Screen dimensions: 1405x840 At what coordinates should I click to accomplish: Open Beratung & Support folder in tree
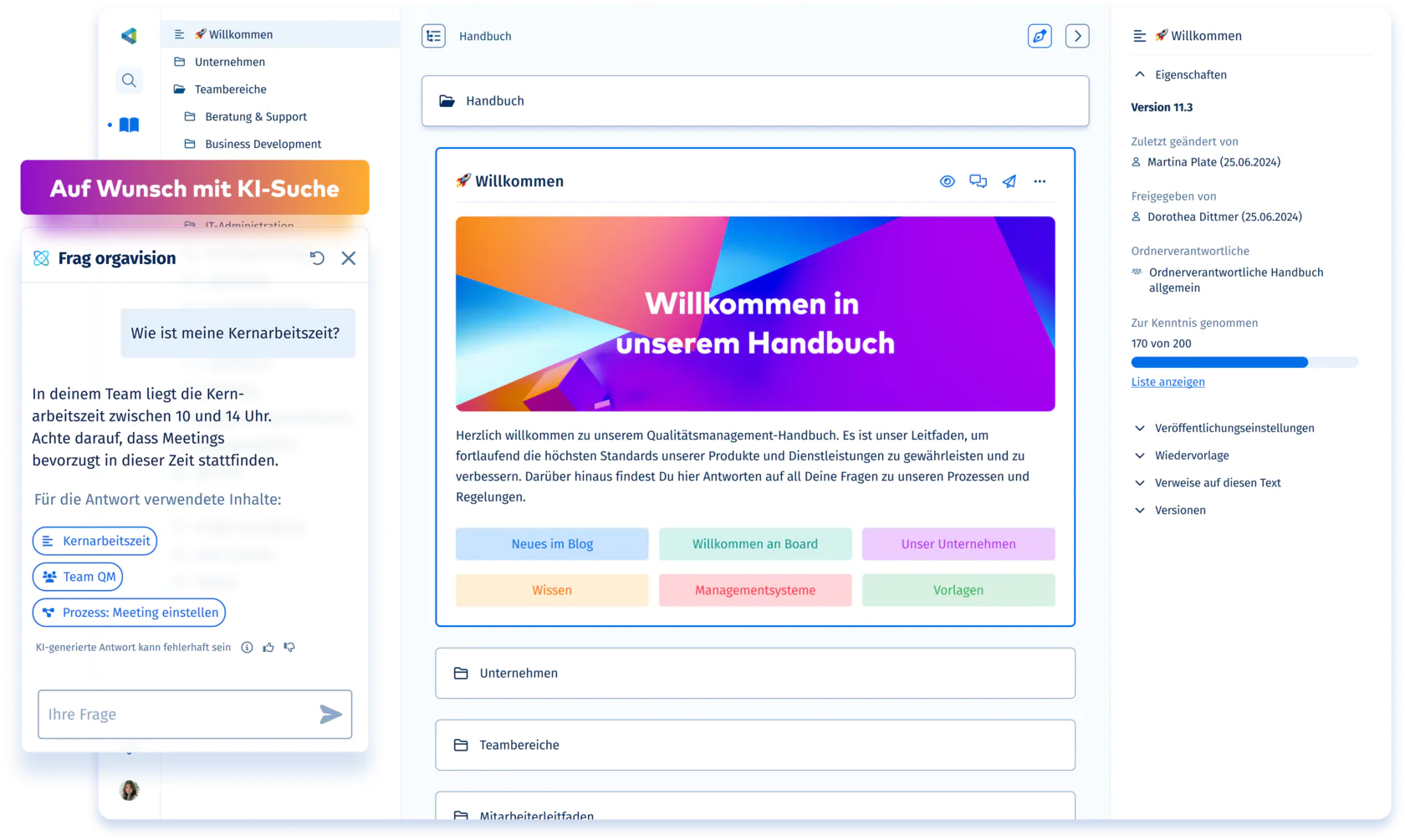255,117
